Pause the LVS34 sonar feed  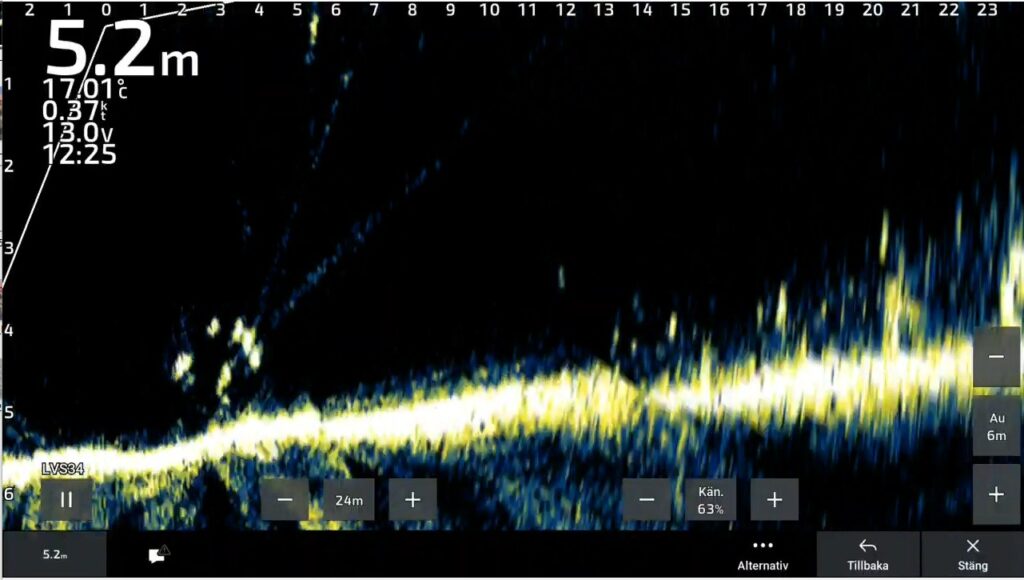pyautogui.click(x=66, y=500)
